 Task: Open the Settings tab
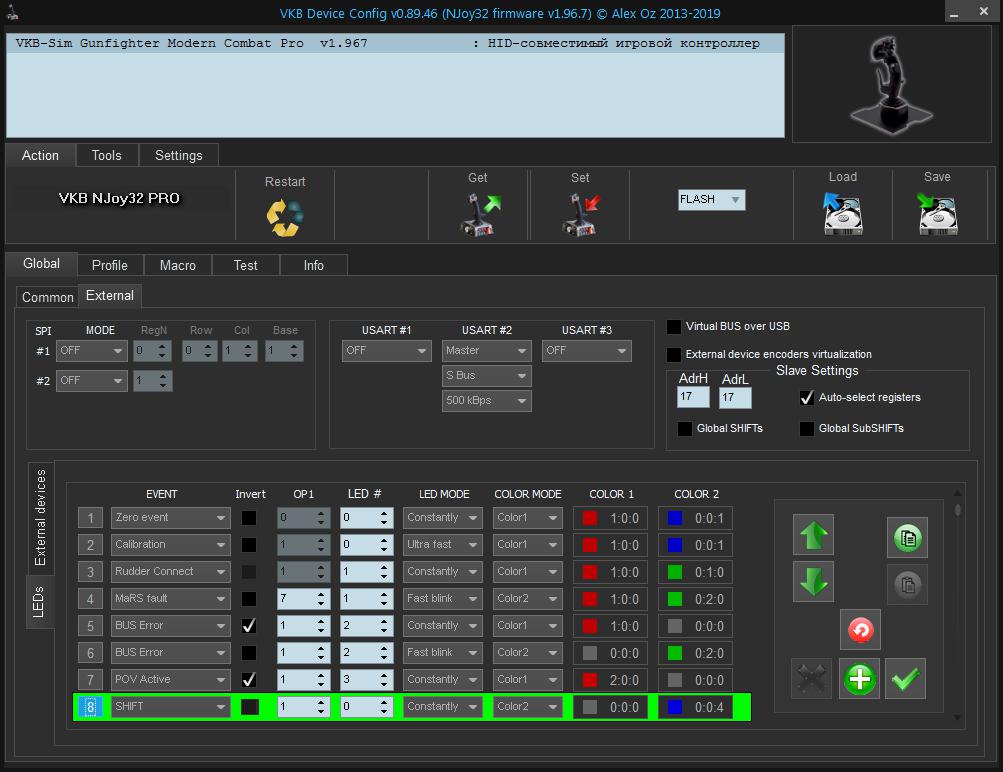point(178,155)
